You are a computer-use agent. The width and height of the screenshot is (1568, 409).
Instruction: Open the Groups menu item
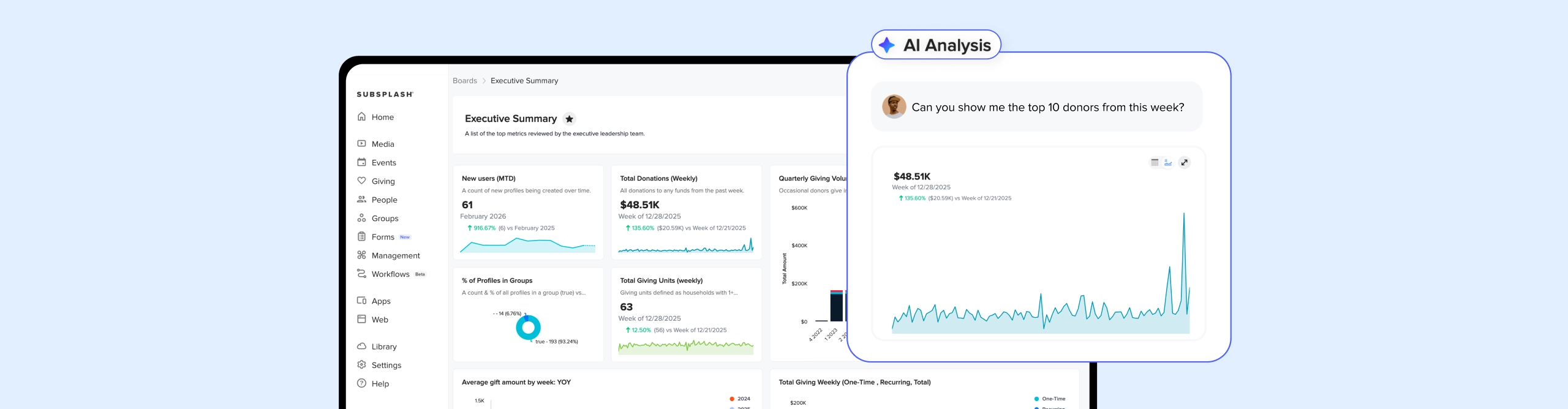tap(385, 219)
